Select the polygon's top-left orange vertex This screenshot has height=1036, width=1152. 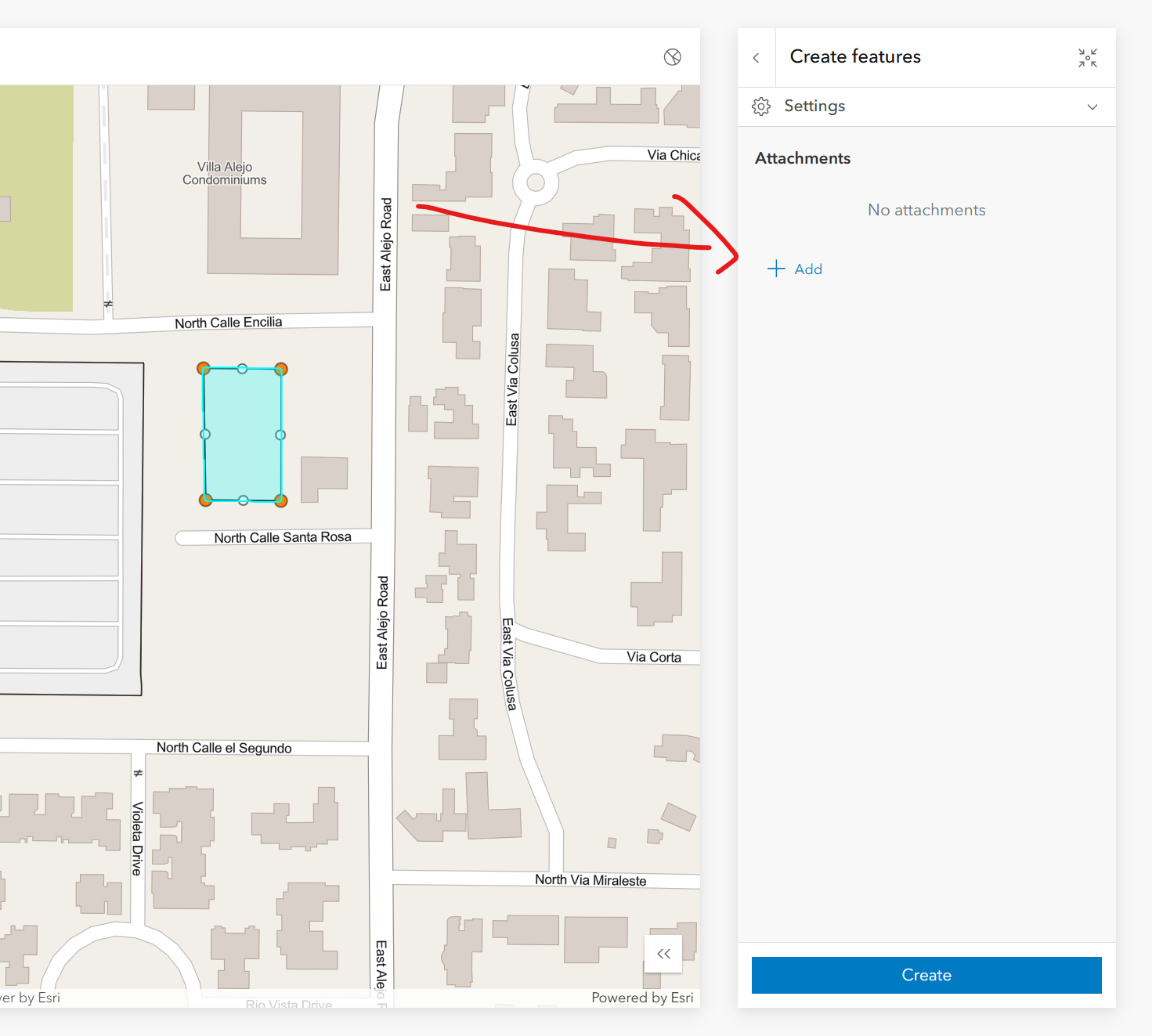pyautogui.click(x=204, y=368)
